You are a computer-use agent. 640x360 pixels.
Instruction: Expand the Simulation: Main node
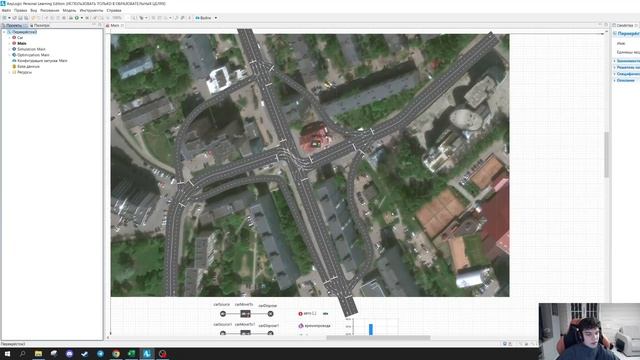pyautogui.click(x=9, y=49)
